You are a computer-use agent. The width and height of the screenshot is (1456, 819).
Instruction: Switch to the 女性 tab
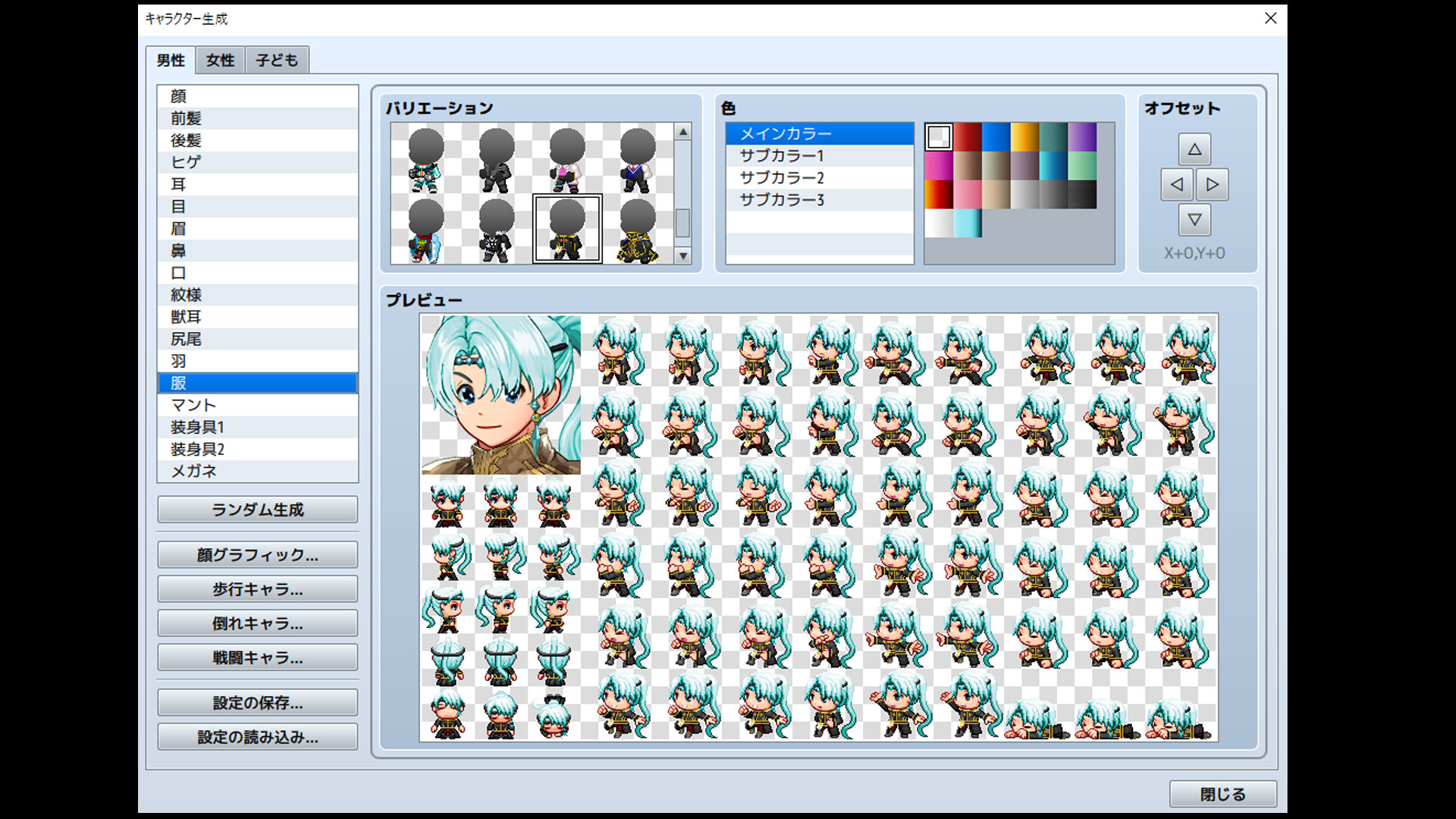click(219, 60)
